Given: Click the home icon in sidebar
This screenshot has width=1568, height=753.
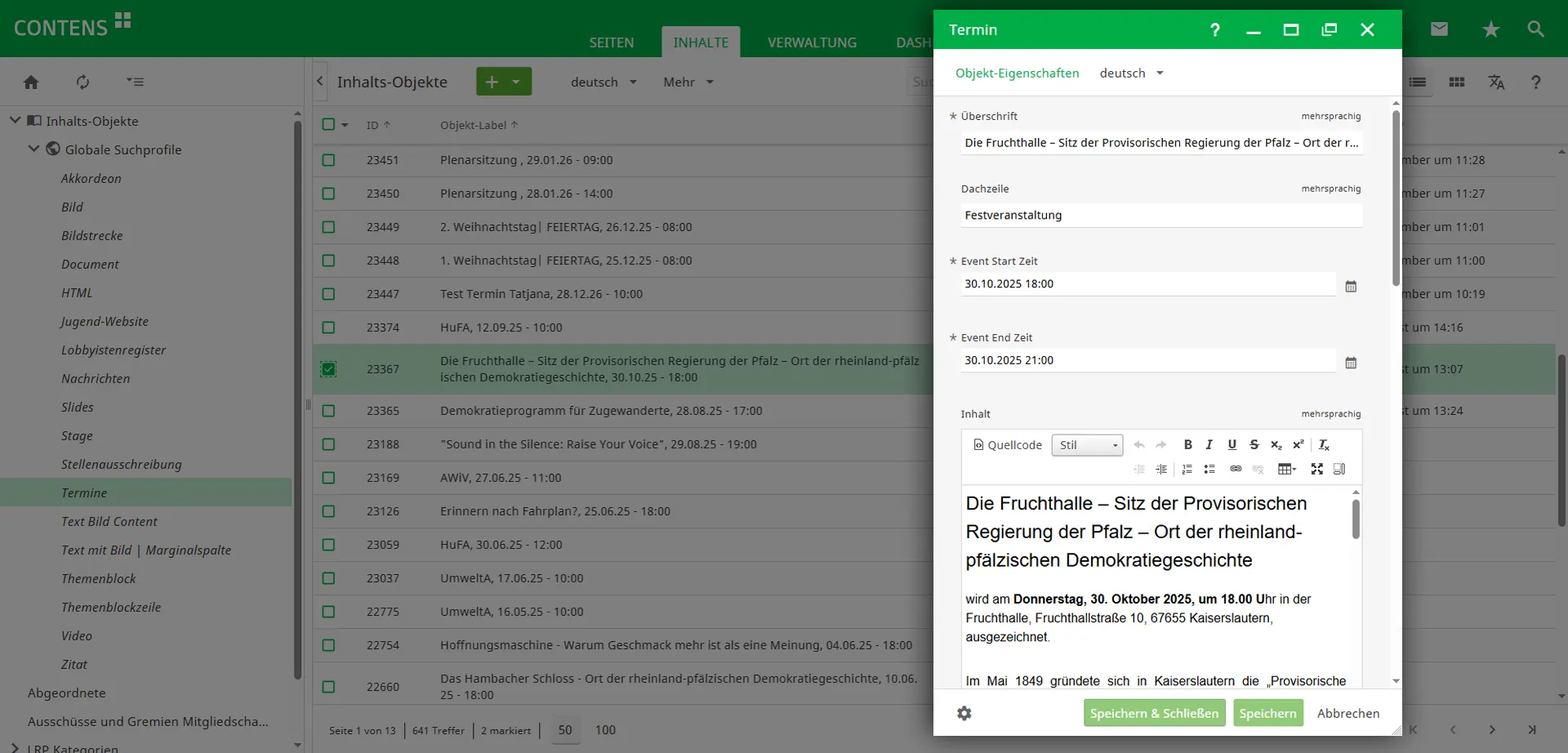Looking at the screenshot, I should click(x=31, y=82).
